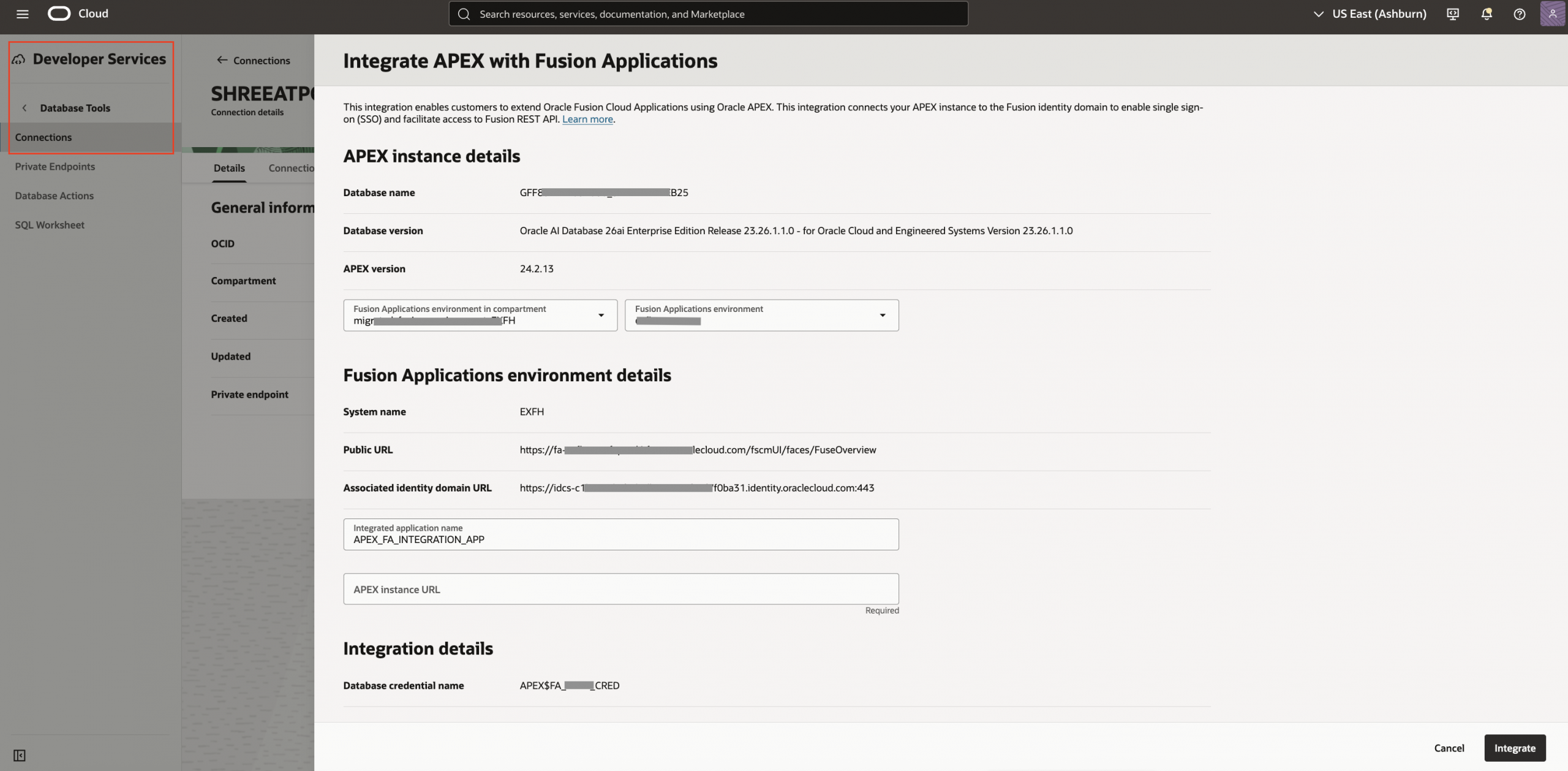Focus the APEX instance URL field
The image size is (1568, 771).
620,589
